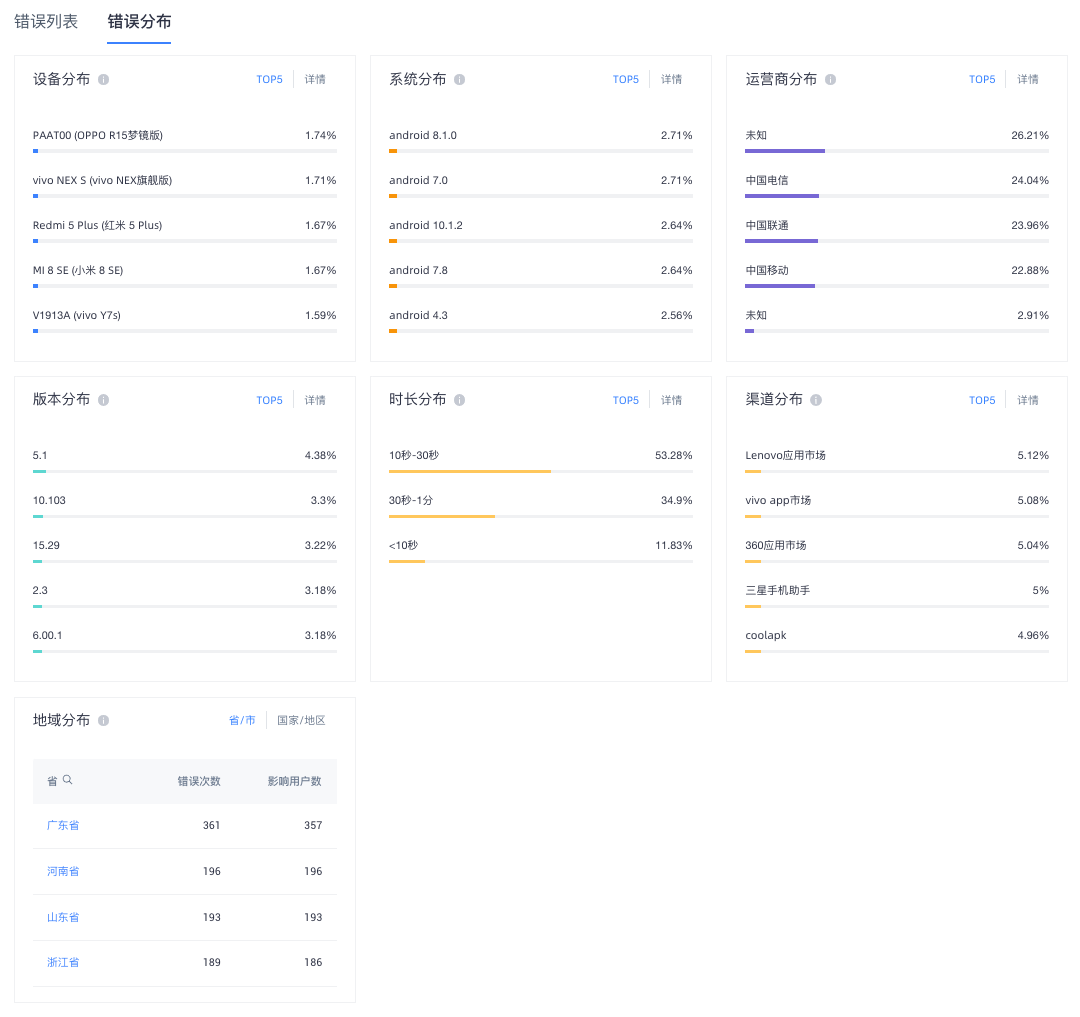This screenshot has height=1017, width=1080.
Task: Click info icon beside 地域分布 title
Action: 103,720
